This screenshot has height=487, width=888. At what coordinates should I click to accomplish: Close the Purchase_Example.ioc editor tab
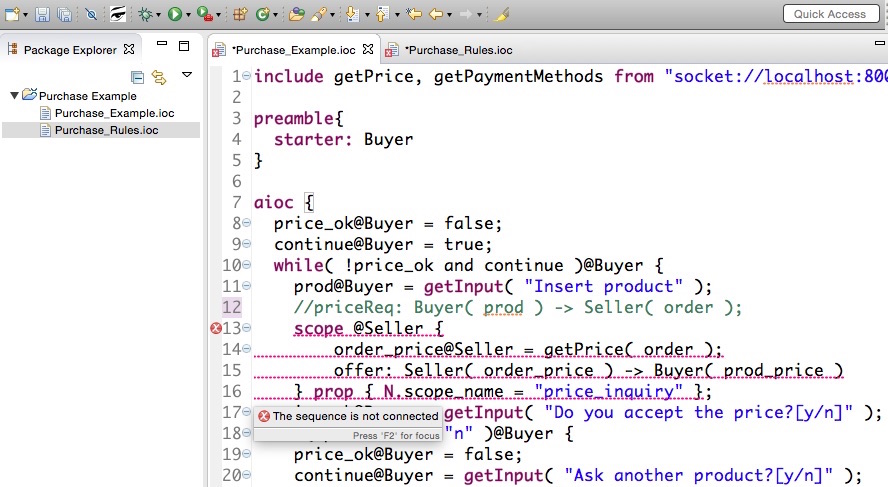(x=368, y=49)
